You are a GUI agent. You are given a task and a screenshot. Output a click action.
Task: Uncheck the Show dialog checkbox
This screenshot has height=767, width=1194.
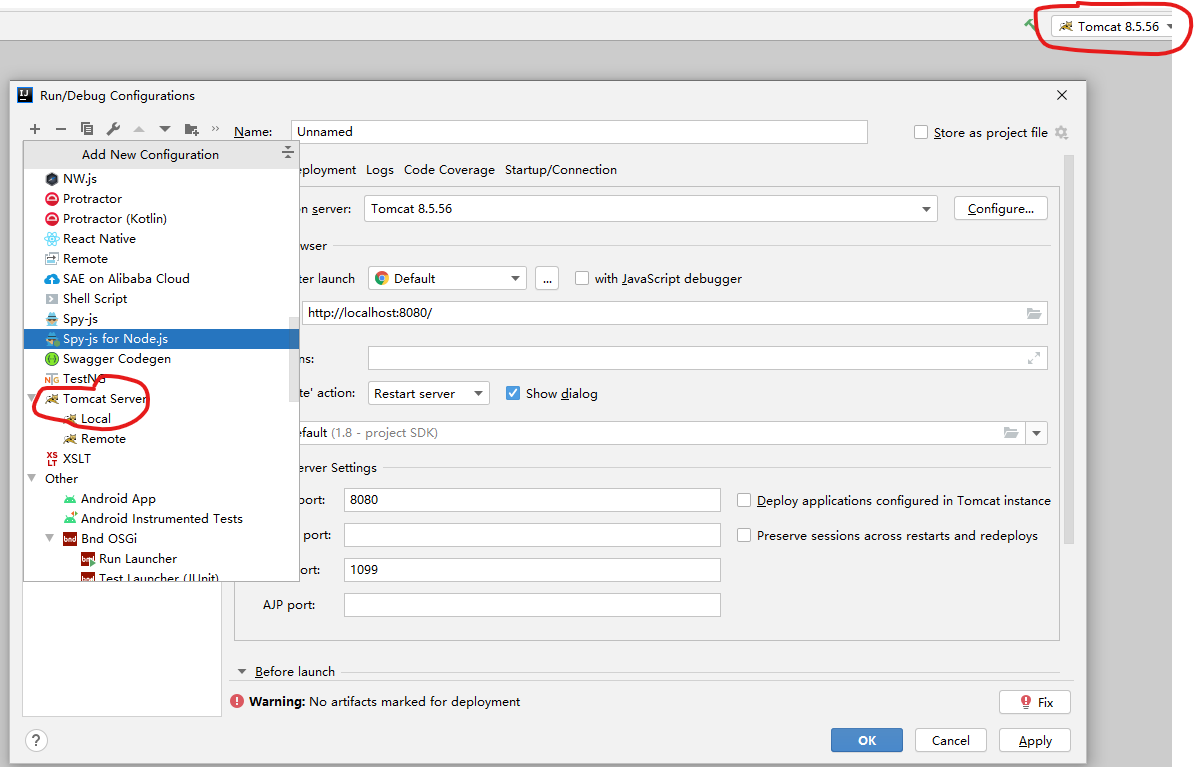(513, 393)
